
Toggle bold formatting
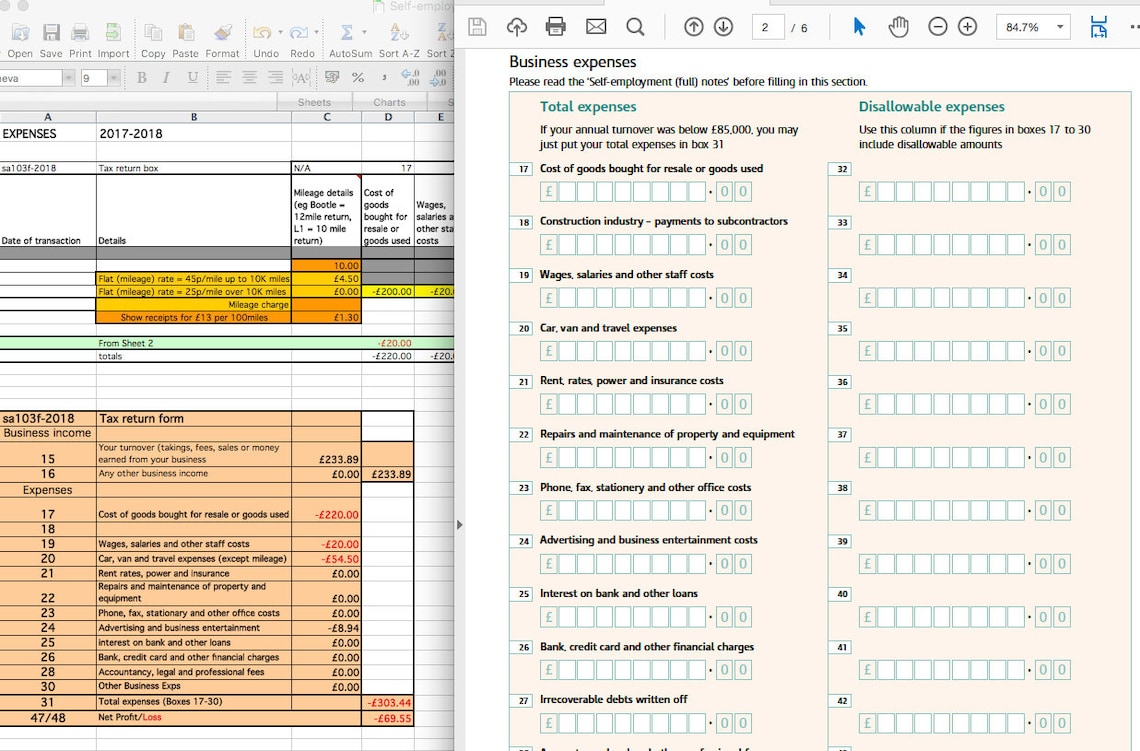[x=142, y=76]
